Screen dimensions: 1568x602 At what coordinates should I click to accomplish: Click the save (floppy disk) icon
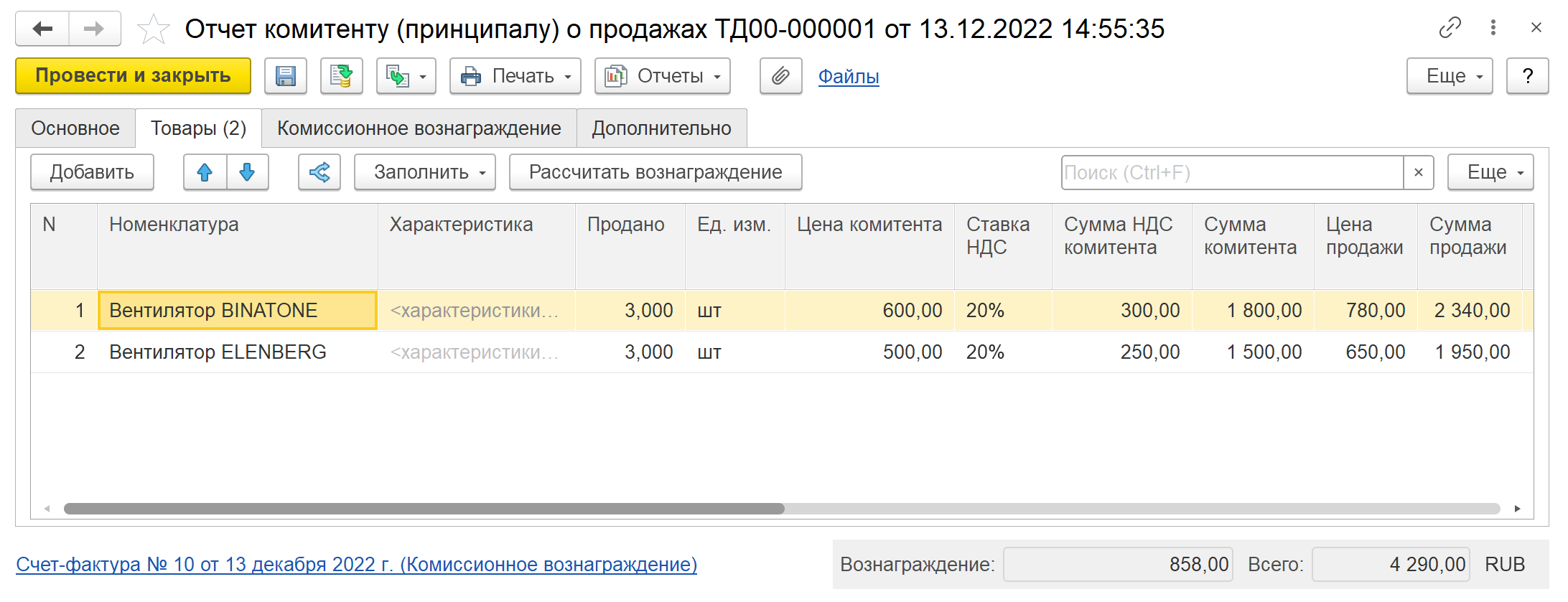[x=285, y=76]
